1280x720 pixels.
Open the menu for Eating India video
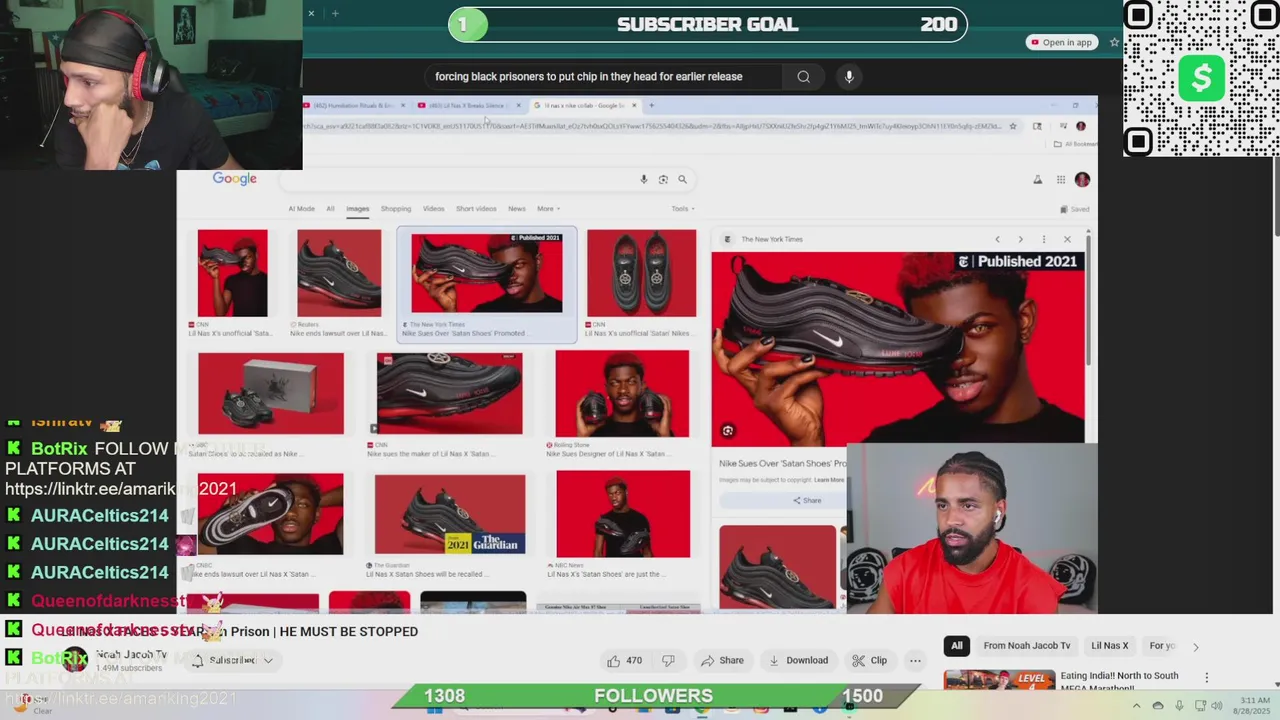tap(1206, 678)
